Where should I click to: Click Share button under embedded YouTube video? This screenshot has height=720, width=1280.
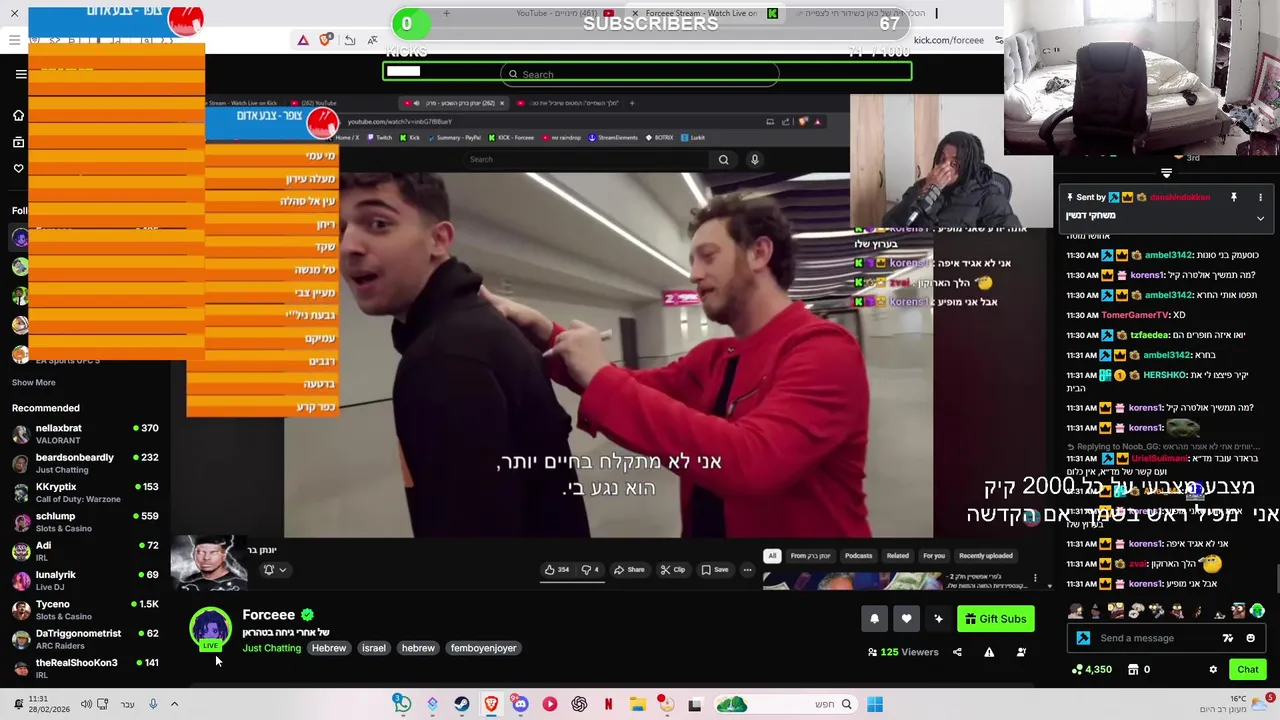click(x=628, y=570)
